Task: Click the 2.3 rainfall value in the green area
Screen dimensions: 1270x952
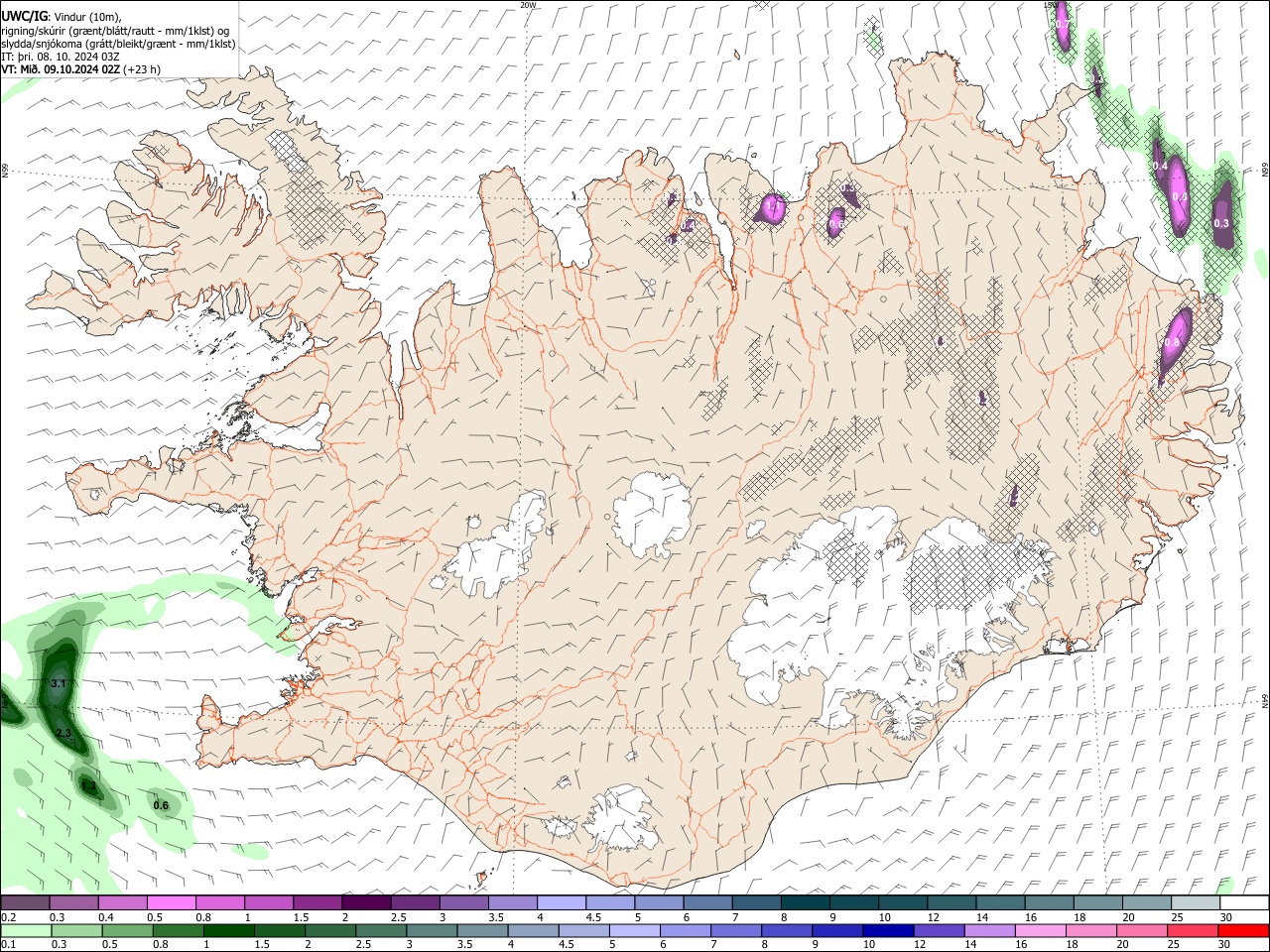Action: pyautogui.click(x=64, y=733)
